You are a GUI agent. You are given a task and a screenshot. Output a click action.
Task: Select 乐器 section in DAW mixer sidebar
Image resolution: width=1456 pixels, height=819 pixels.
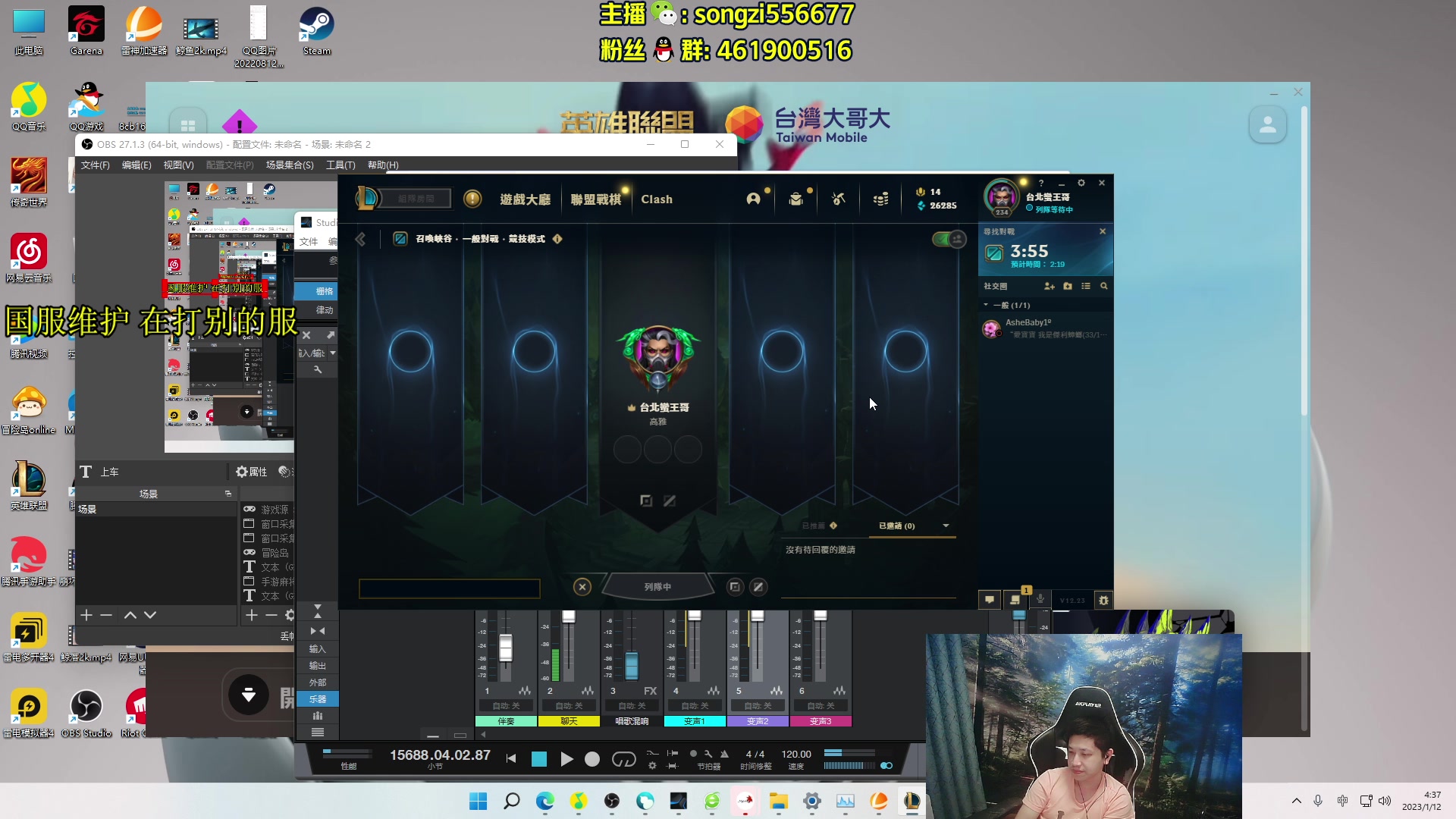tap(318, 699)
